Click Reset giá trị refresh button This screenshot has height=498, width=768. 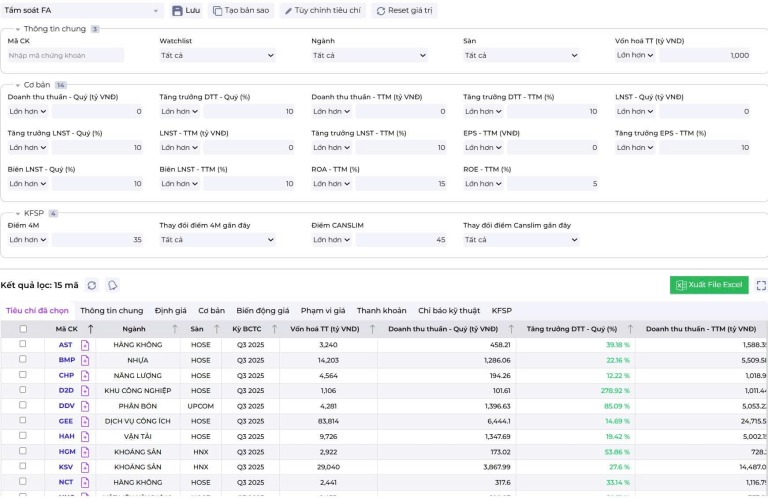click(404, 10)
